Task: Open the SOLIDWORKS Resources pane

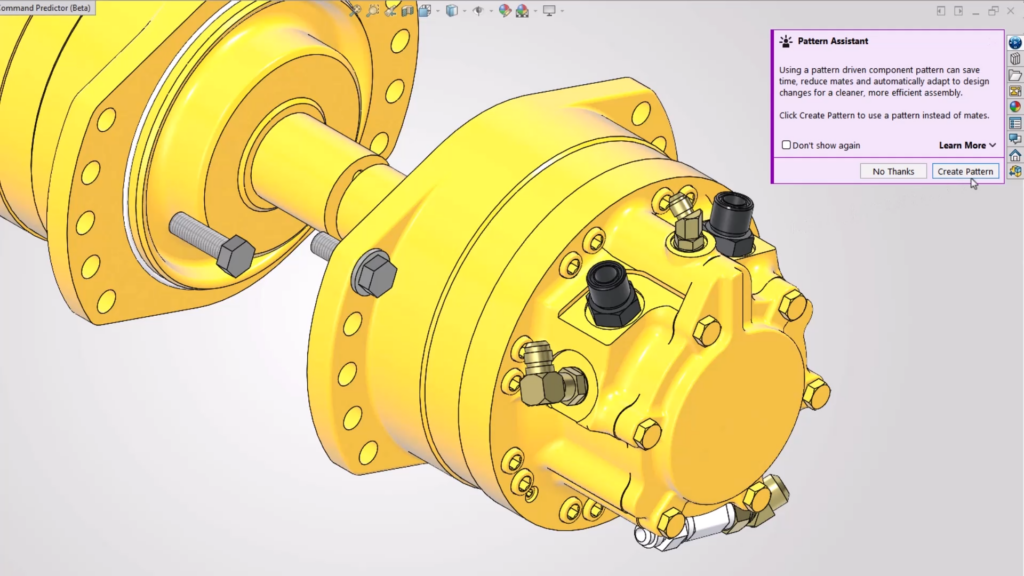Action: (1014, 42)
